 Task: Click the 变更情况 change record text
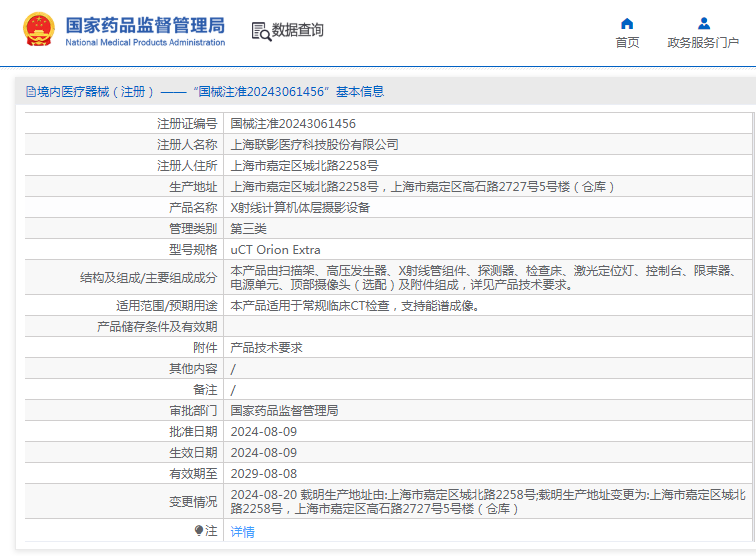tap(488, 502)
